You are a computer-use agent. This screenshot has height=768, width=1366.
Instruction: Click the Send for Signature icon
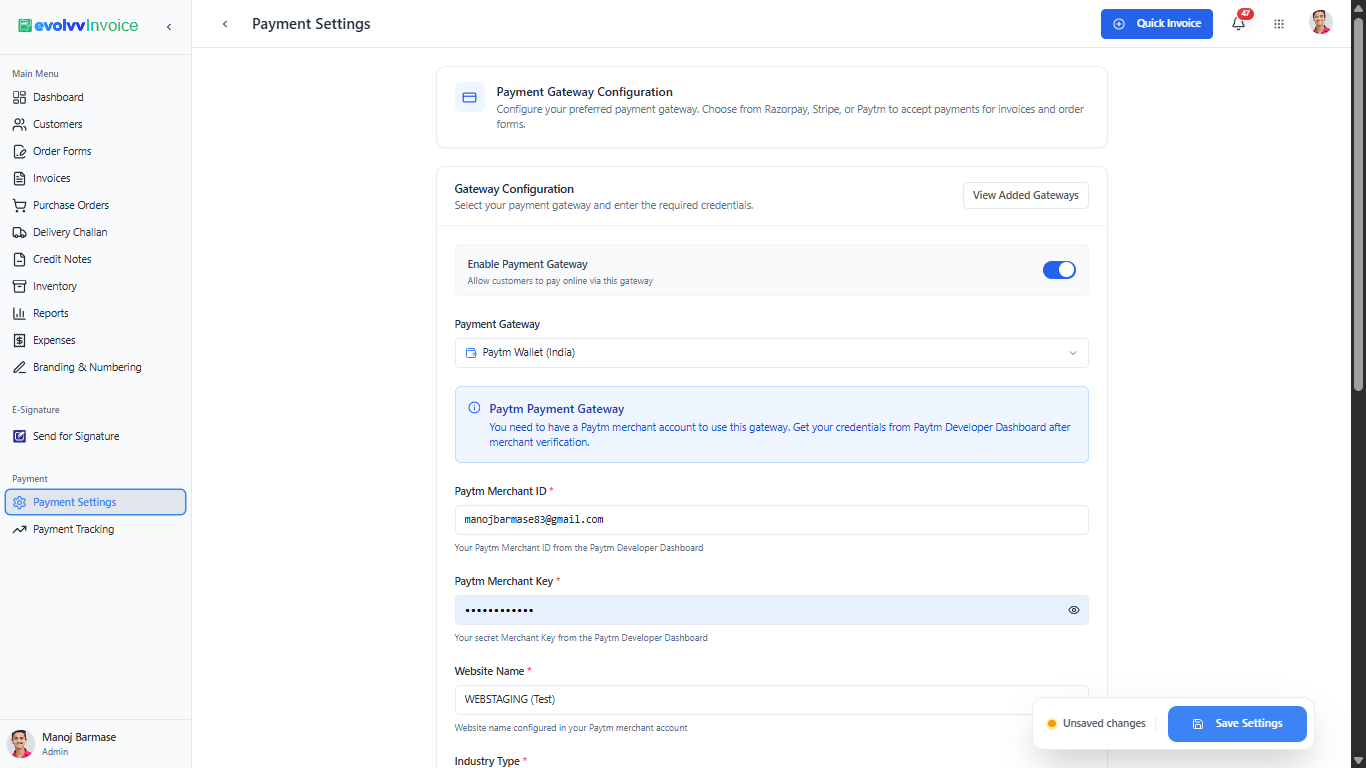(x=19, y=436)
